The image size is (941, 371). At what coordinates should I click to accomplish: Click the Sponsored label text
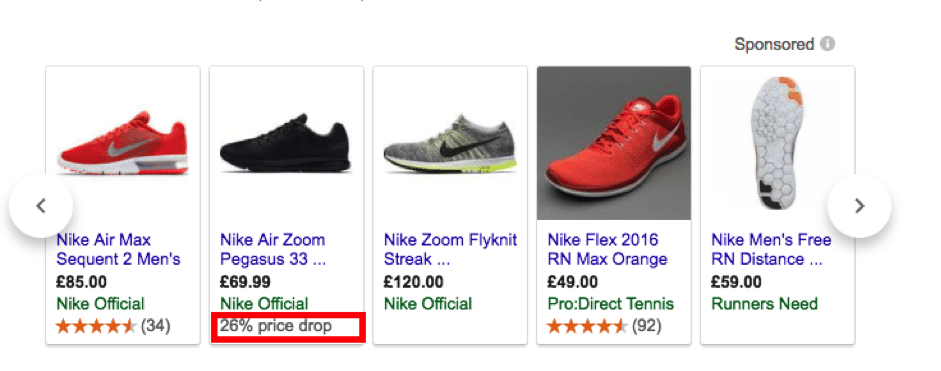774,45
